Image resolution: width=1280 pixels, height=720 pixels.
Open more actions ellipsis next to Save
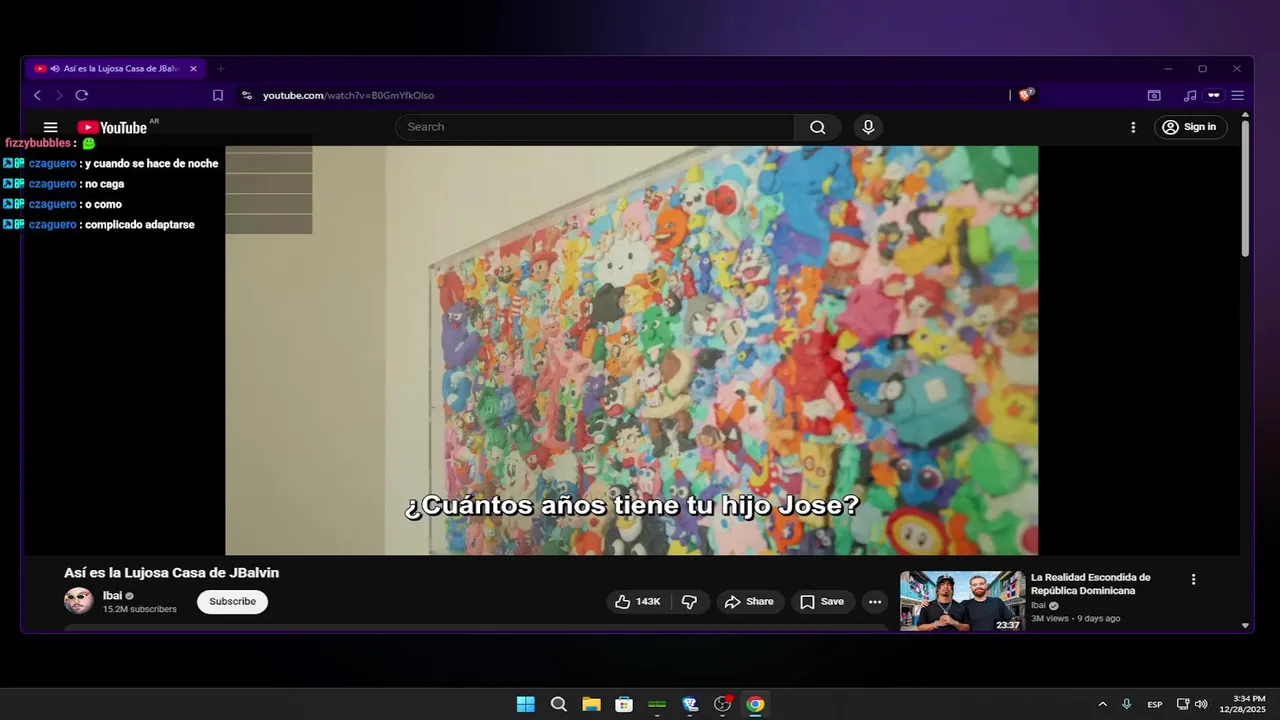[x=875, y=601]
